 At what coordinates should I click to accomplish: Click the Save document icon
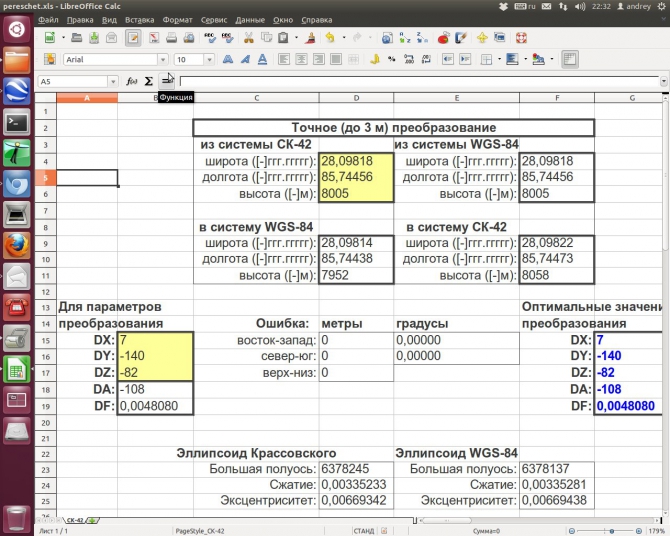click(92, 38)
